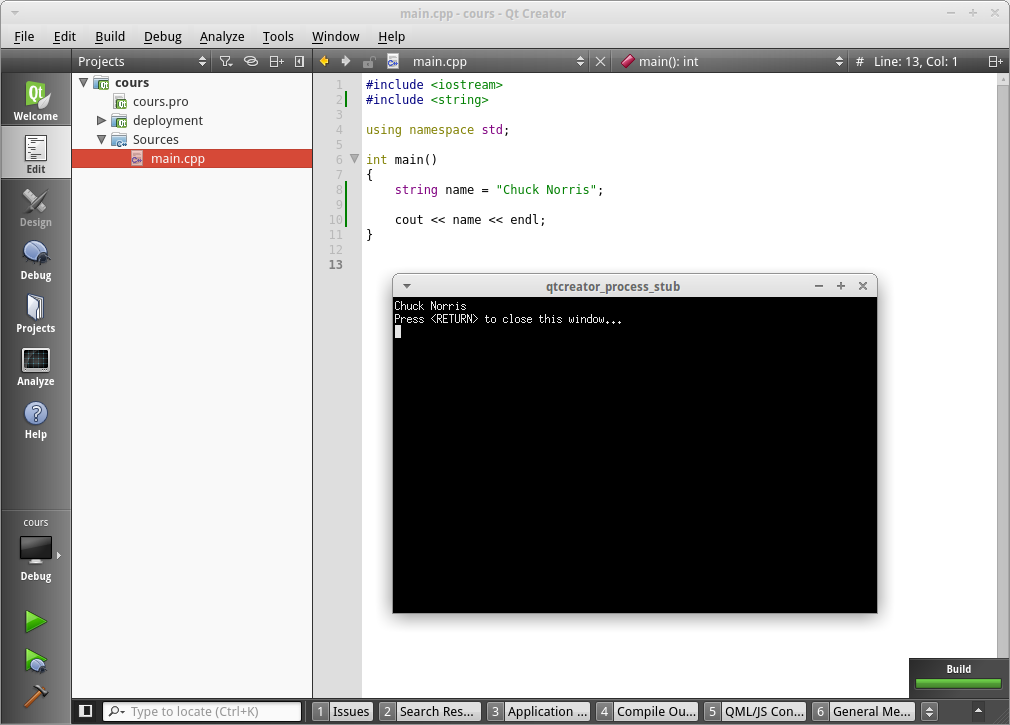Click the filter tree icon in Projects panel
This screenshot has height=725, width=1010.
click(x=225, y=61)
